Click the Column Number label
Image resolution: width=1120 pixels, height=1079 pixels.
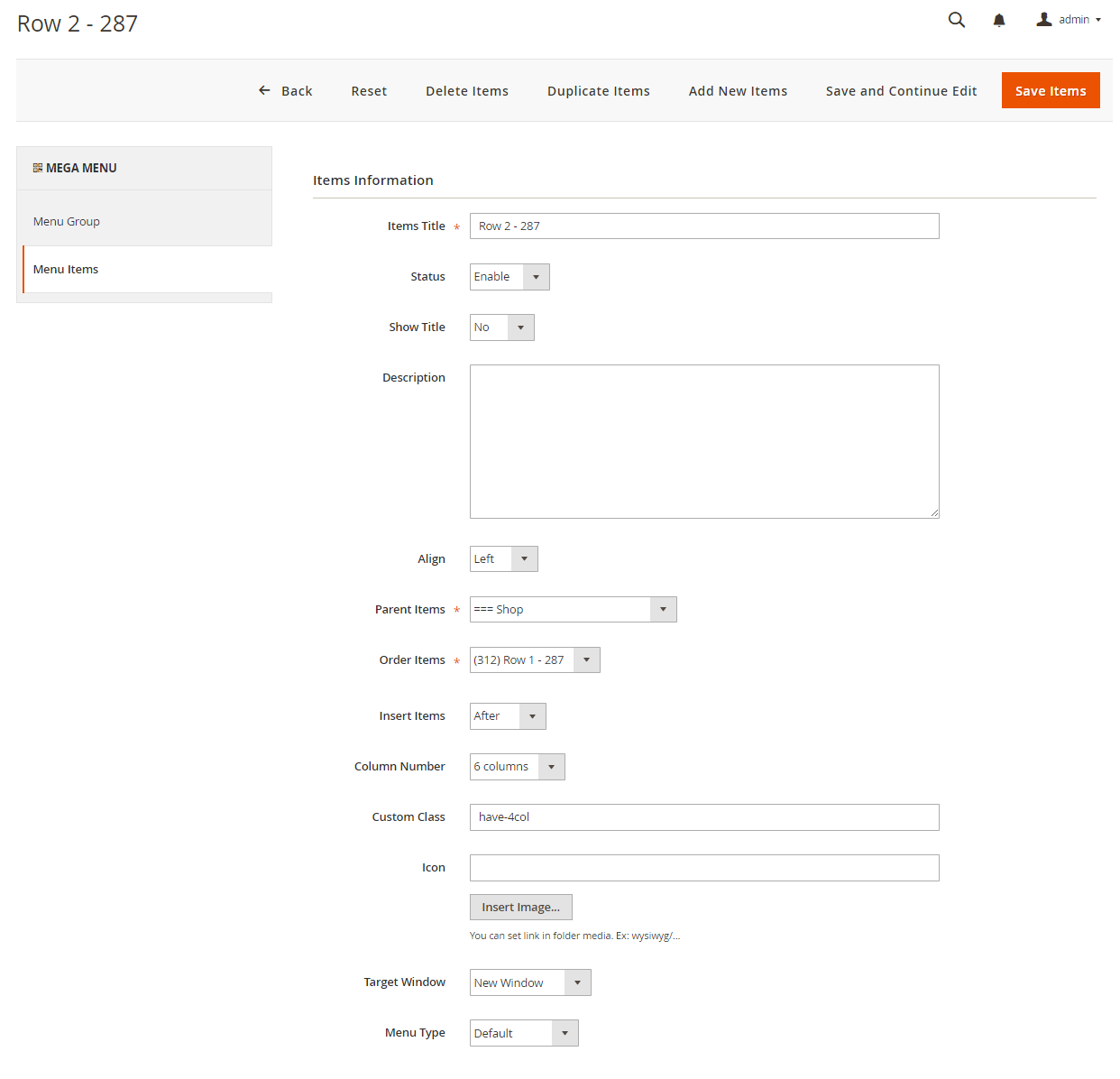click(399, 767)
